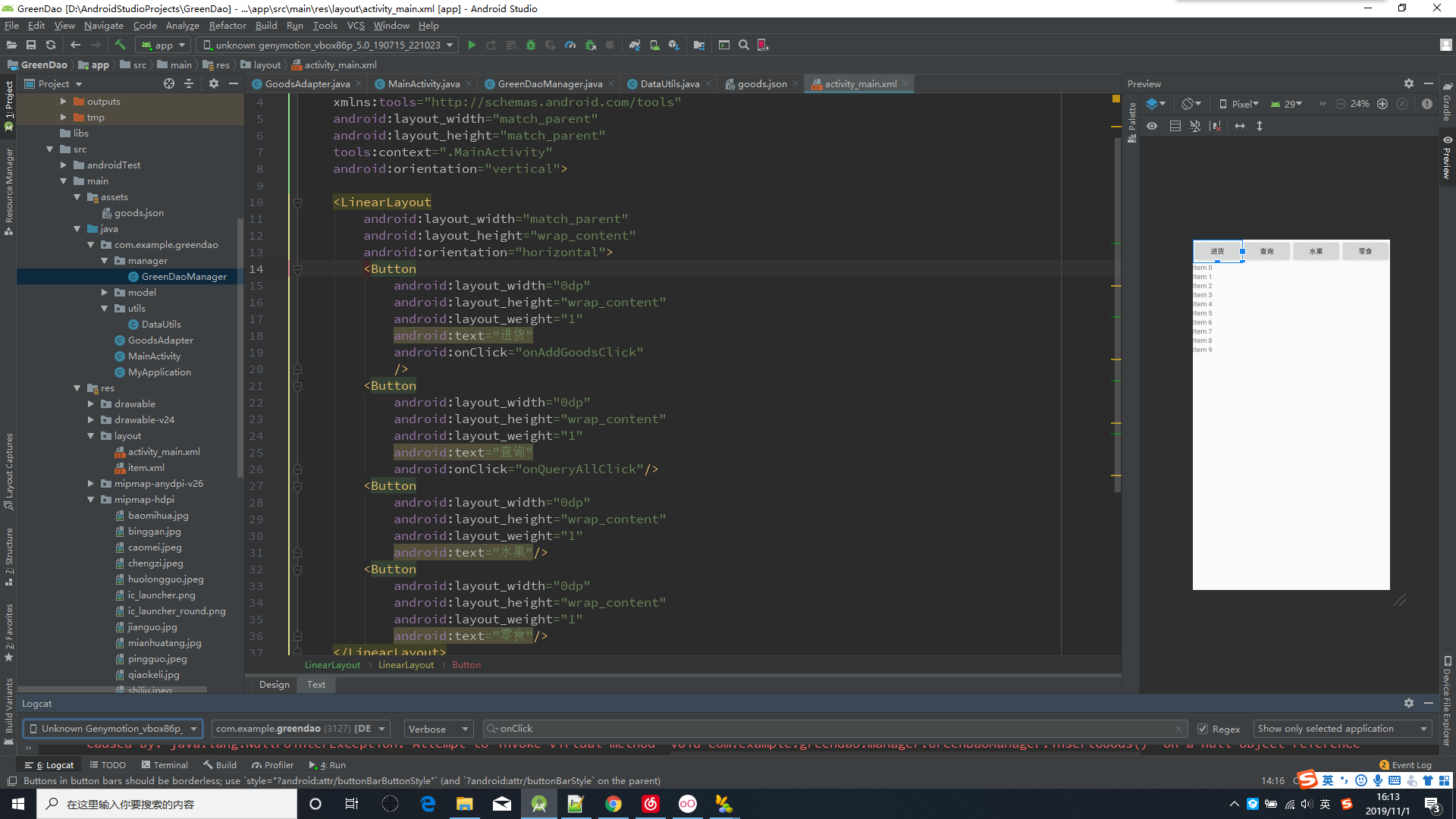Open the Event Log button
Viewport: 1456px width, 819px height.
pos(1406,765)
